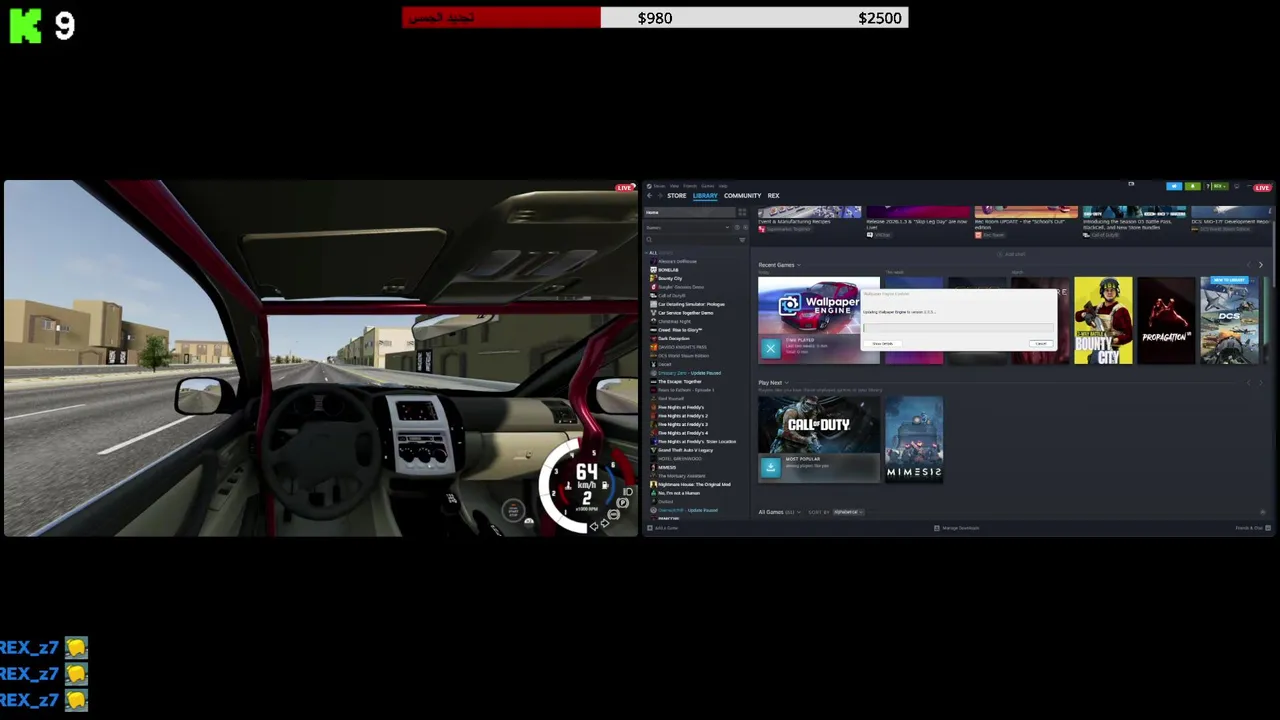
Task: Toggle the ready-to-play filter icon
Action: coord(744,228)
